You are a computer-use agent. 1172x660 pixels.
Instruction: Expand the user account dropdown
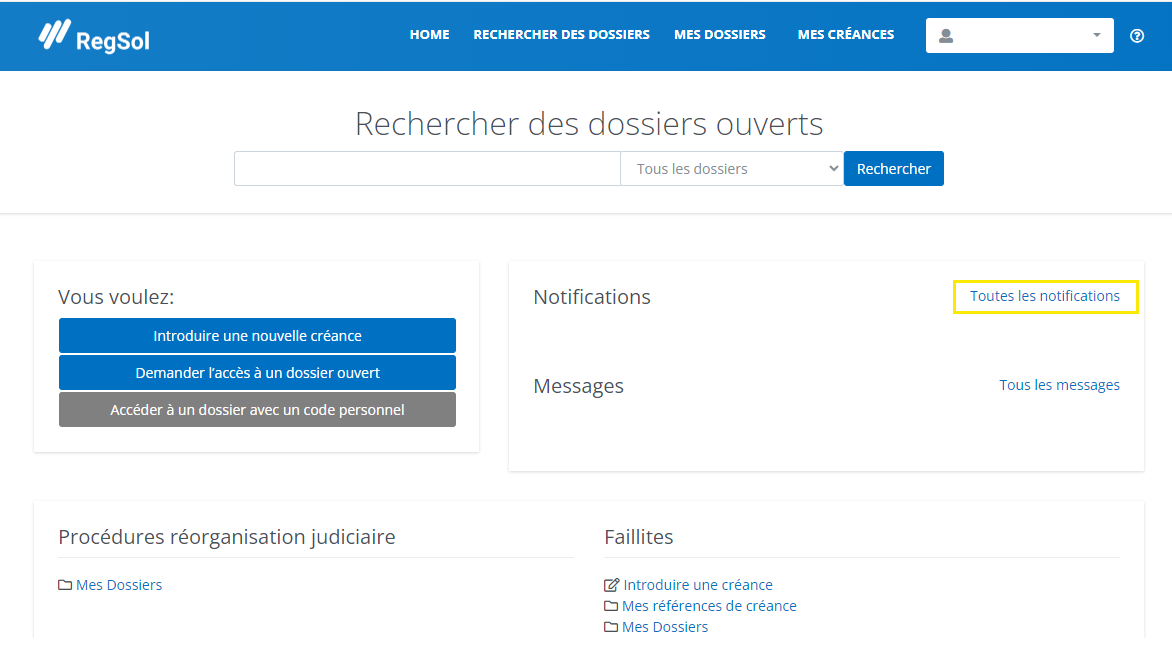tap(1020, 36)
